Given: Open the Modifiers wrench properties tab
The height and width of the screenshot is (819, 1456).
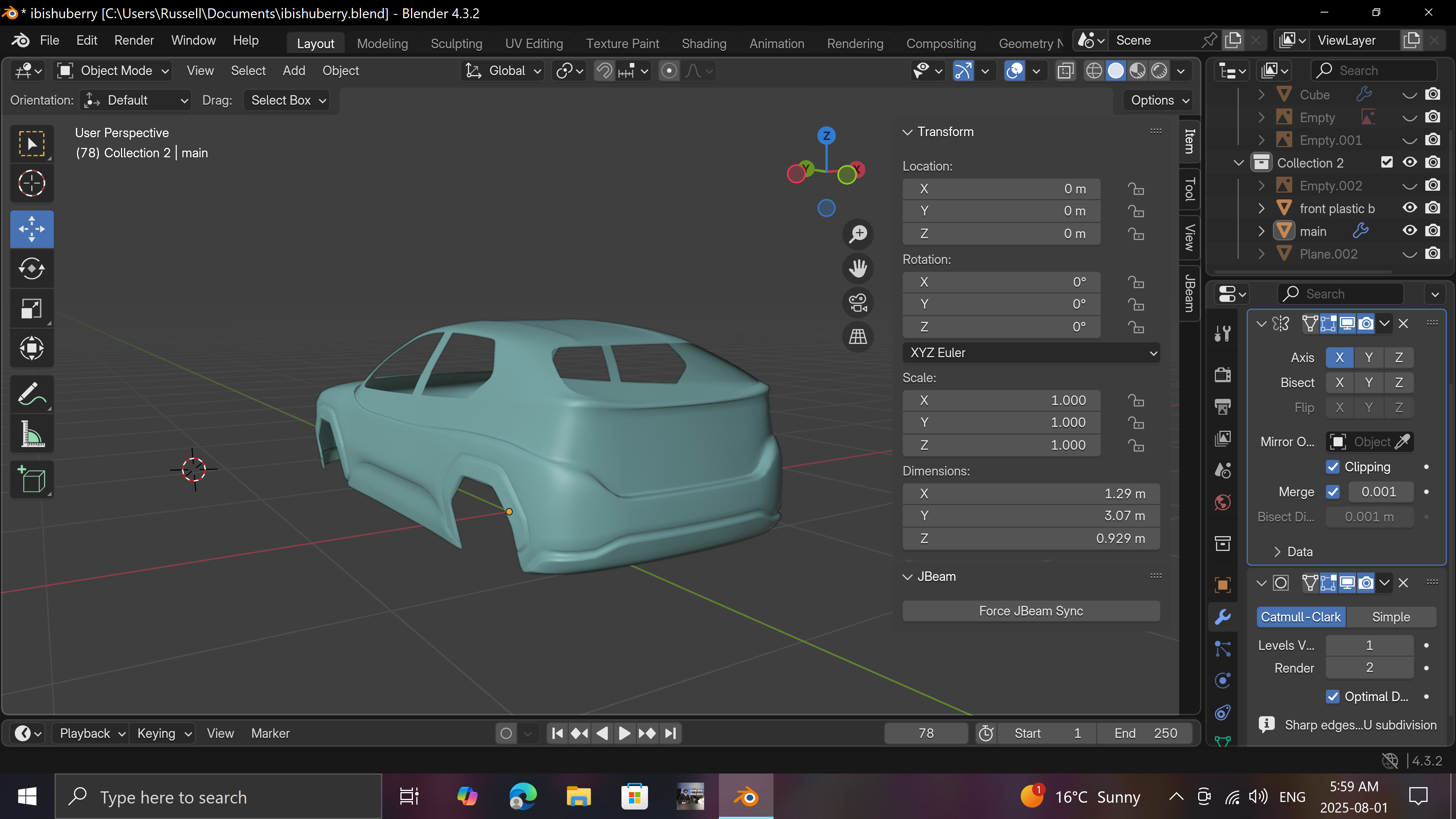Looking at the screenshot, I should pos(1222,616).
